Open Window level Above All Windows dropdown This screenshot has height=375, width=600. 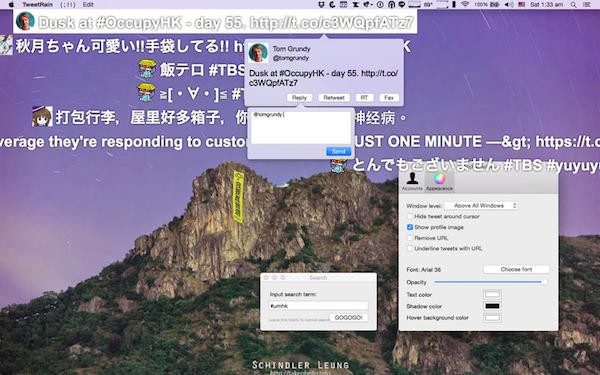point(481,206)
